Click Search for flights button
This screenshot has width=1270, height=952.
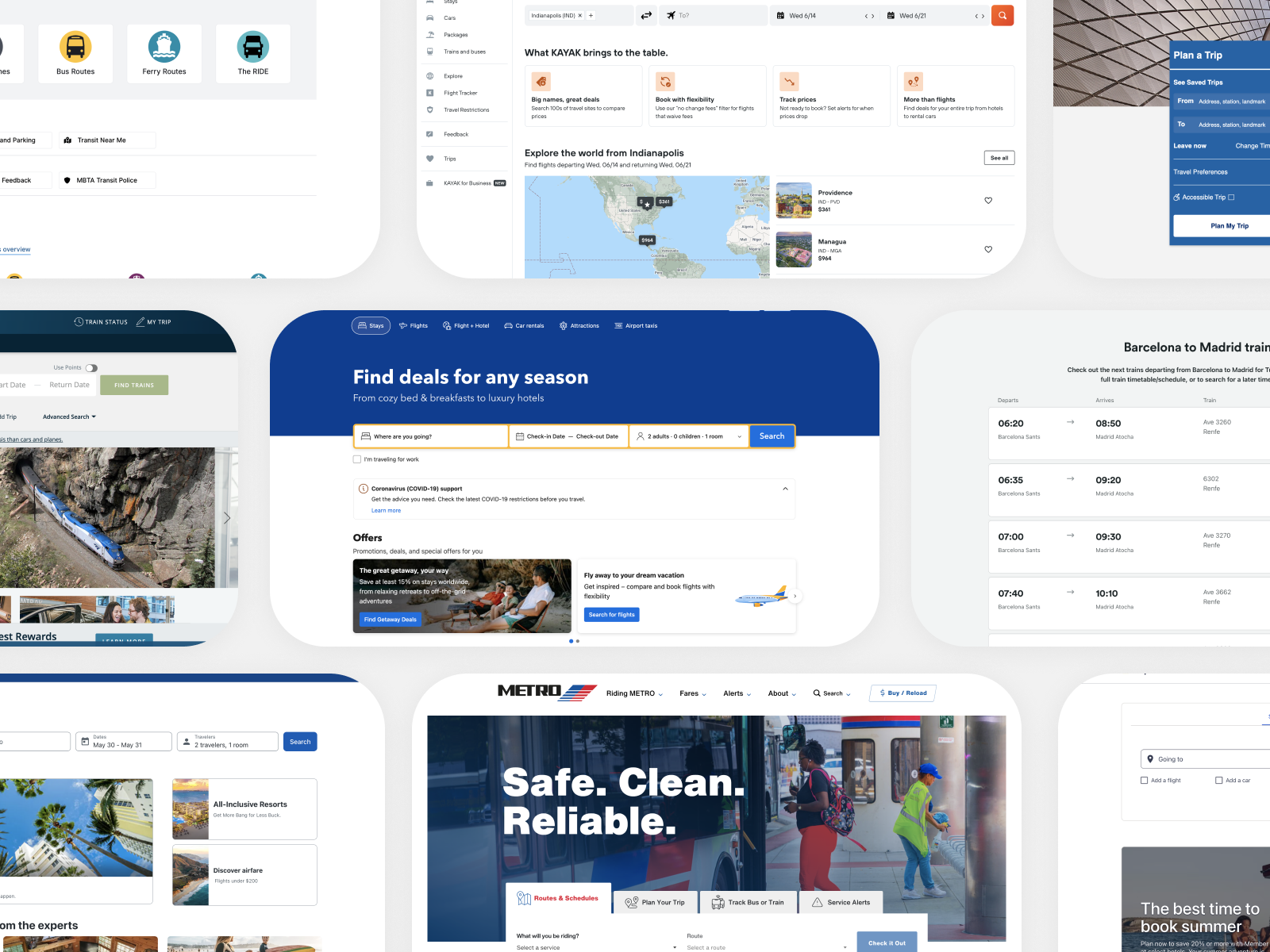(611, 615)
